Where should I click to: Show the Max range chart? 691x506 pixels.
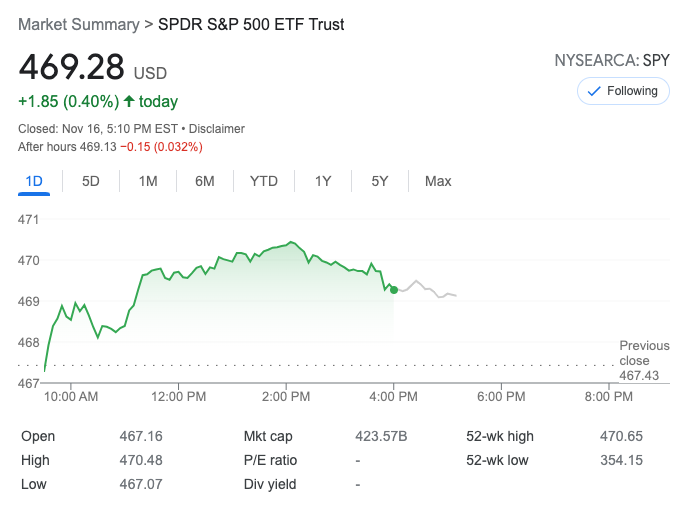coord(438,181)
